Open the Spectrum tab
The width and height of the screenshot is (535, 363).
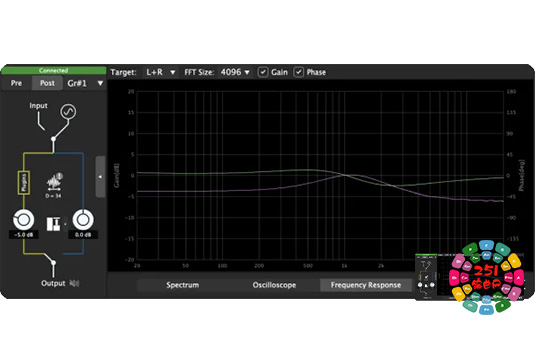183,285
